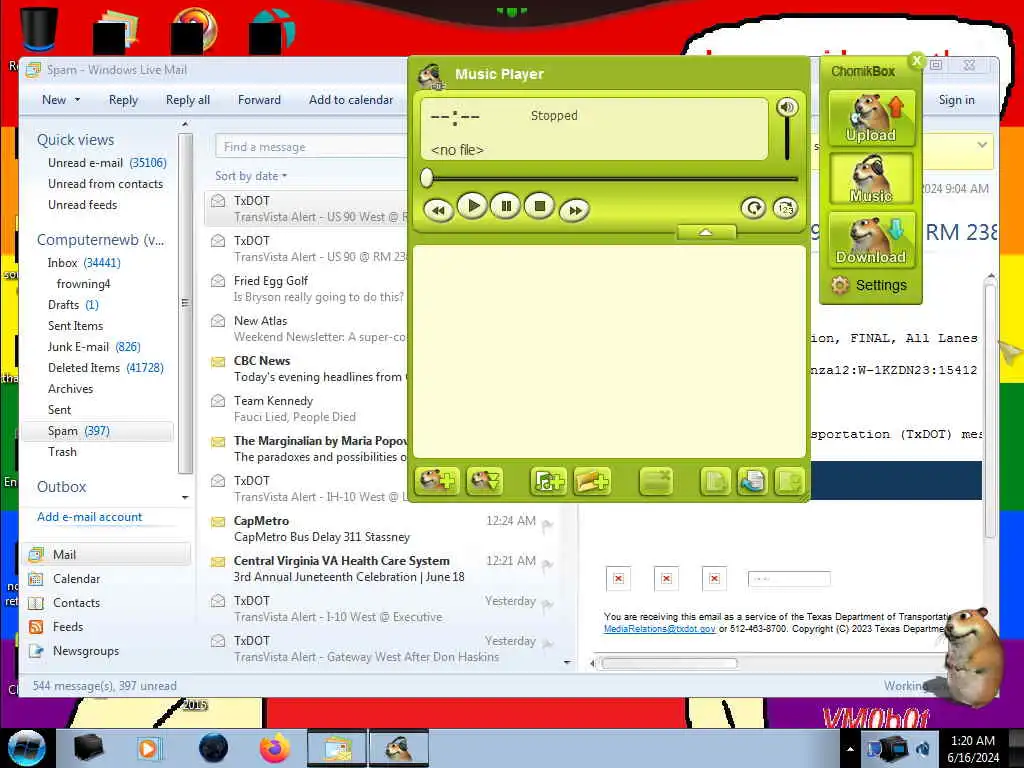The height and width of the screenshot is (768, 1024).
Task: Click the horizontal scrollbar in reading pane
Action: coord(669,664)
